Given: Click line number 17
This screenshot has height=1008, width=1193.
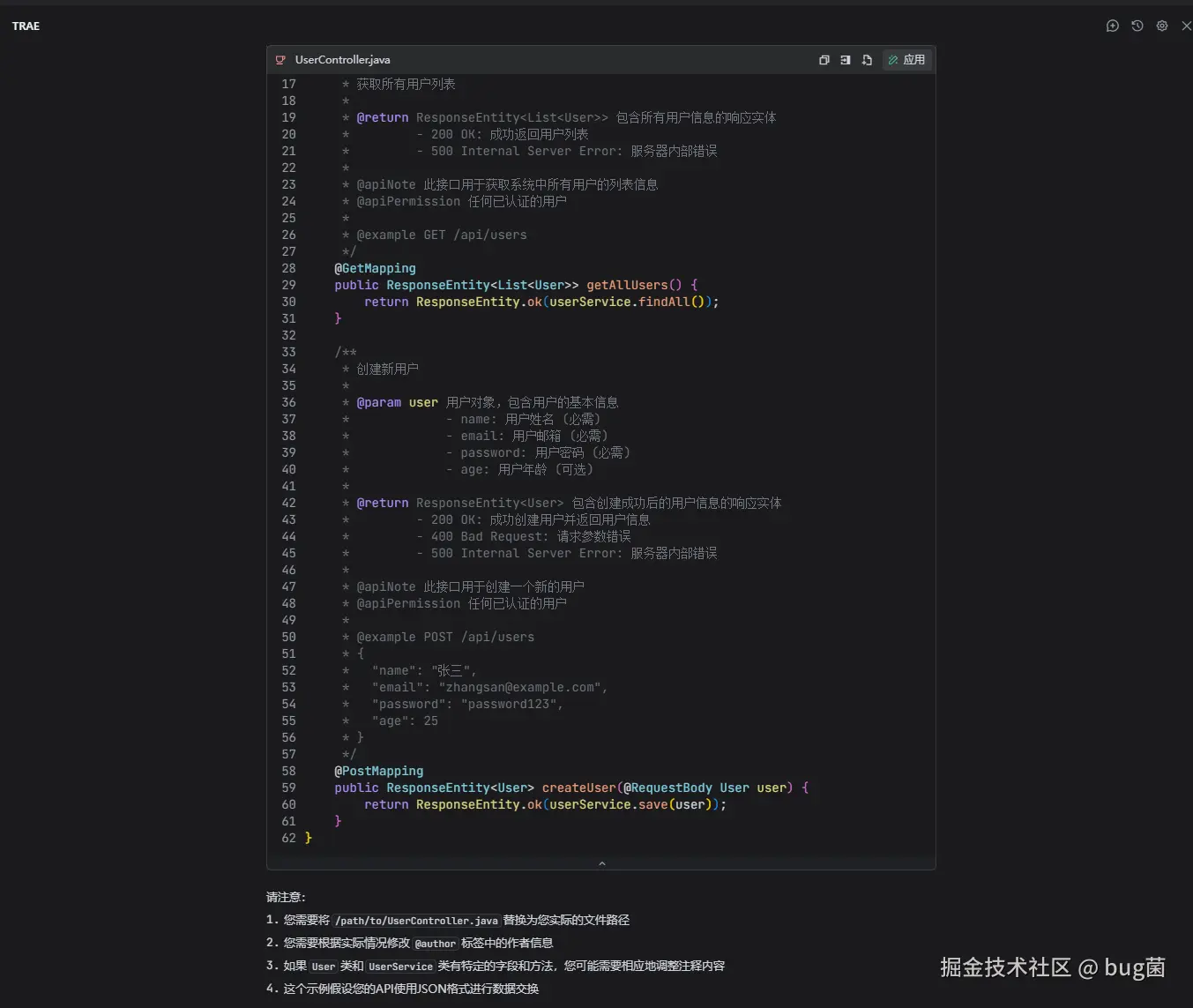Looking at the screenshot, I should pyautogui.click(x=289, y=84).
